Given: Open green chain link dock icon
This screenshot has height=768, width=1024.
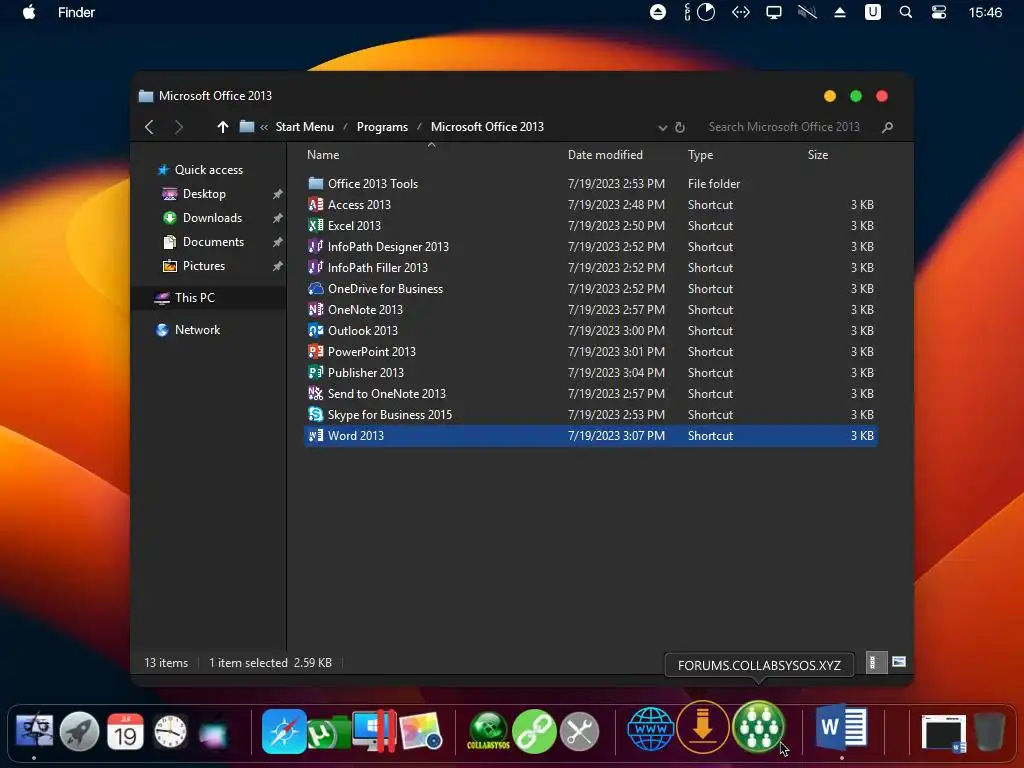Looking at the screenshot, I should pyautogui.click(x=534, y=731).
